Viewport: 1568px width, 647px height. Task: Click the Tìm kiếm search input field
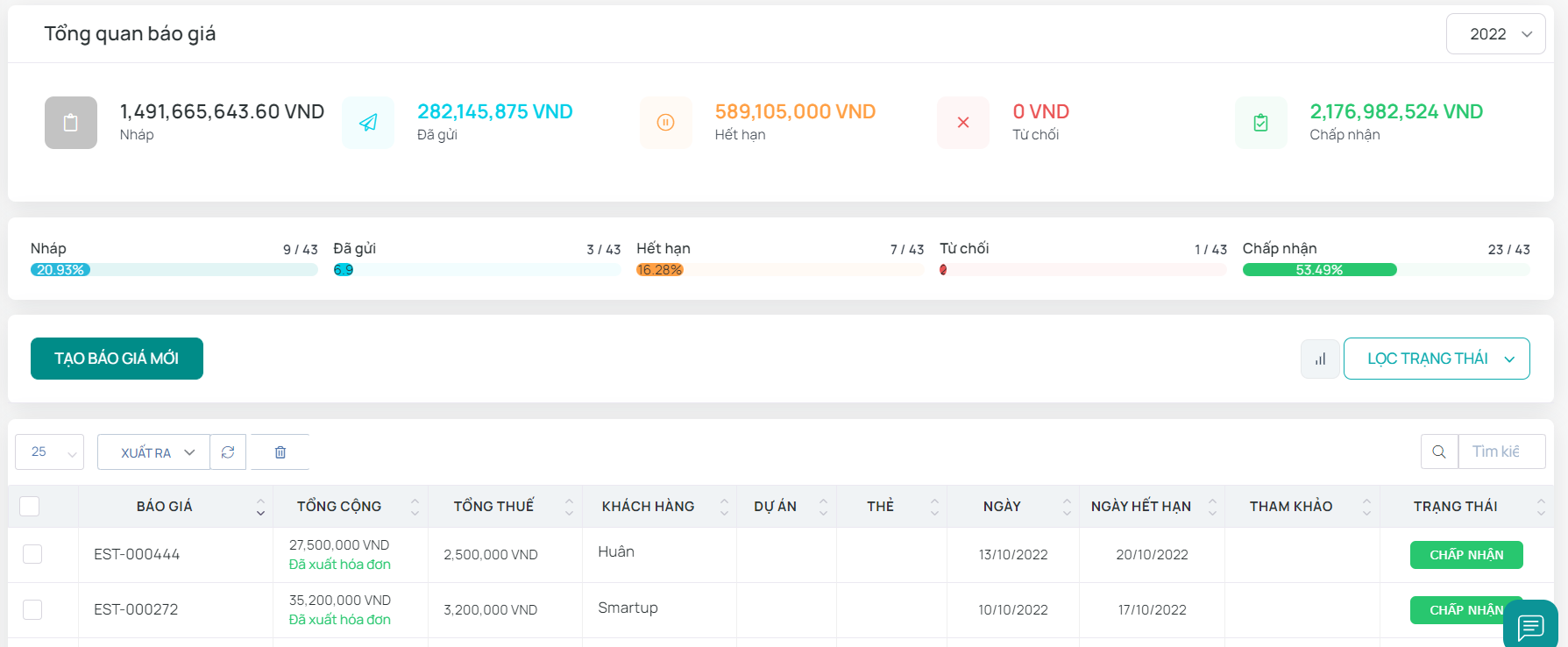pos(1501,451)
